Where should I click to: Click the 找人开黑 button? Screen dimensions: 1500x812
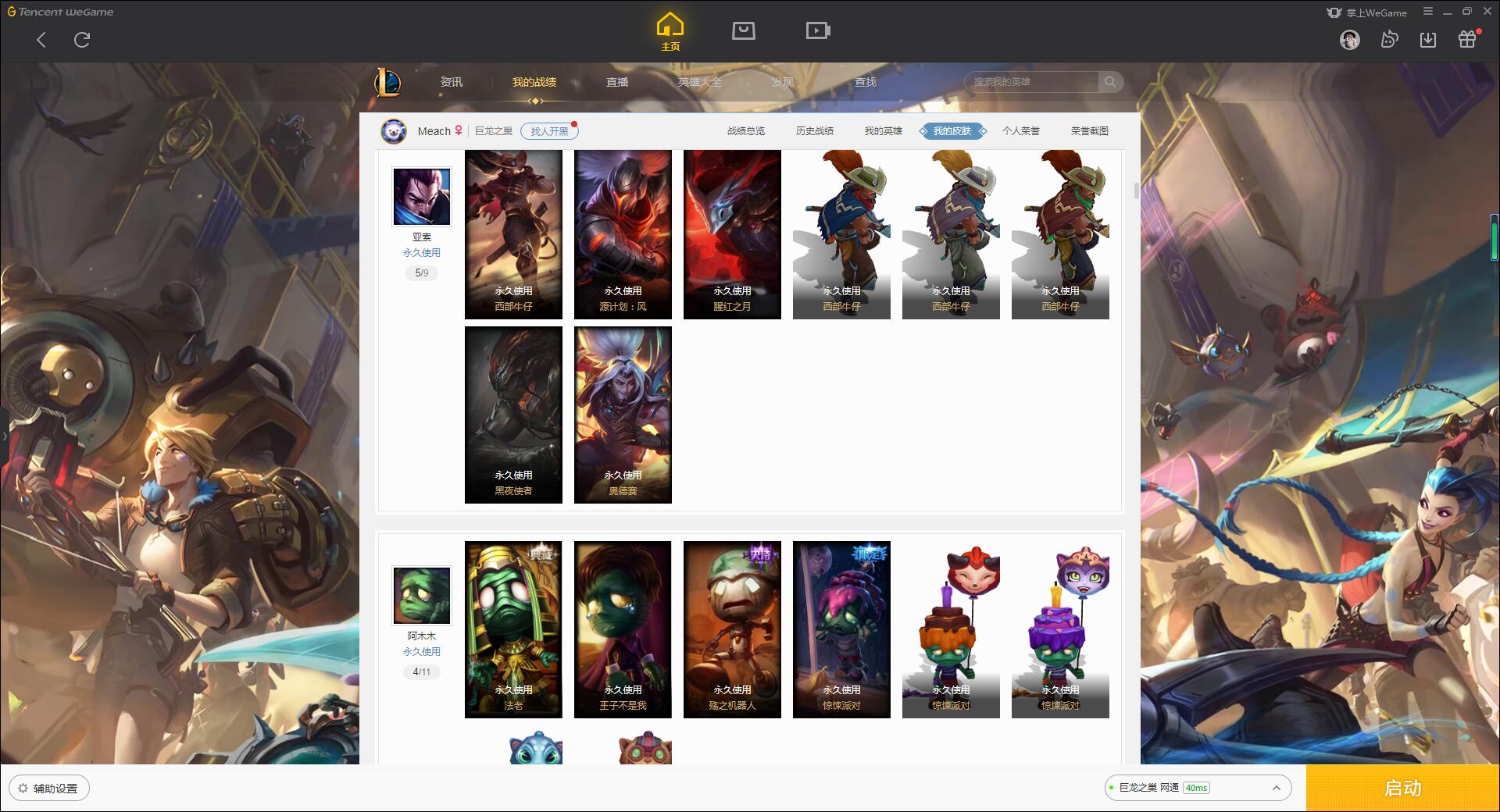pos(549,131)
